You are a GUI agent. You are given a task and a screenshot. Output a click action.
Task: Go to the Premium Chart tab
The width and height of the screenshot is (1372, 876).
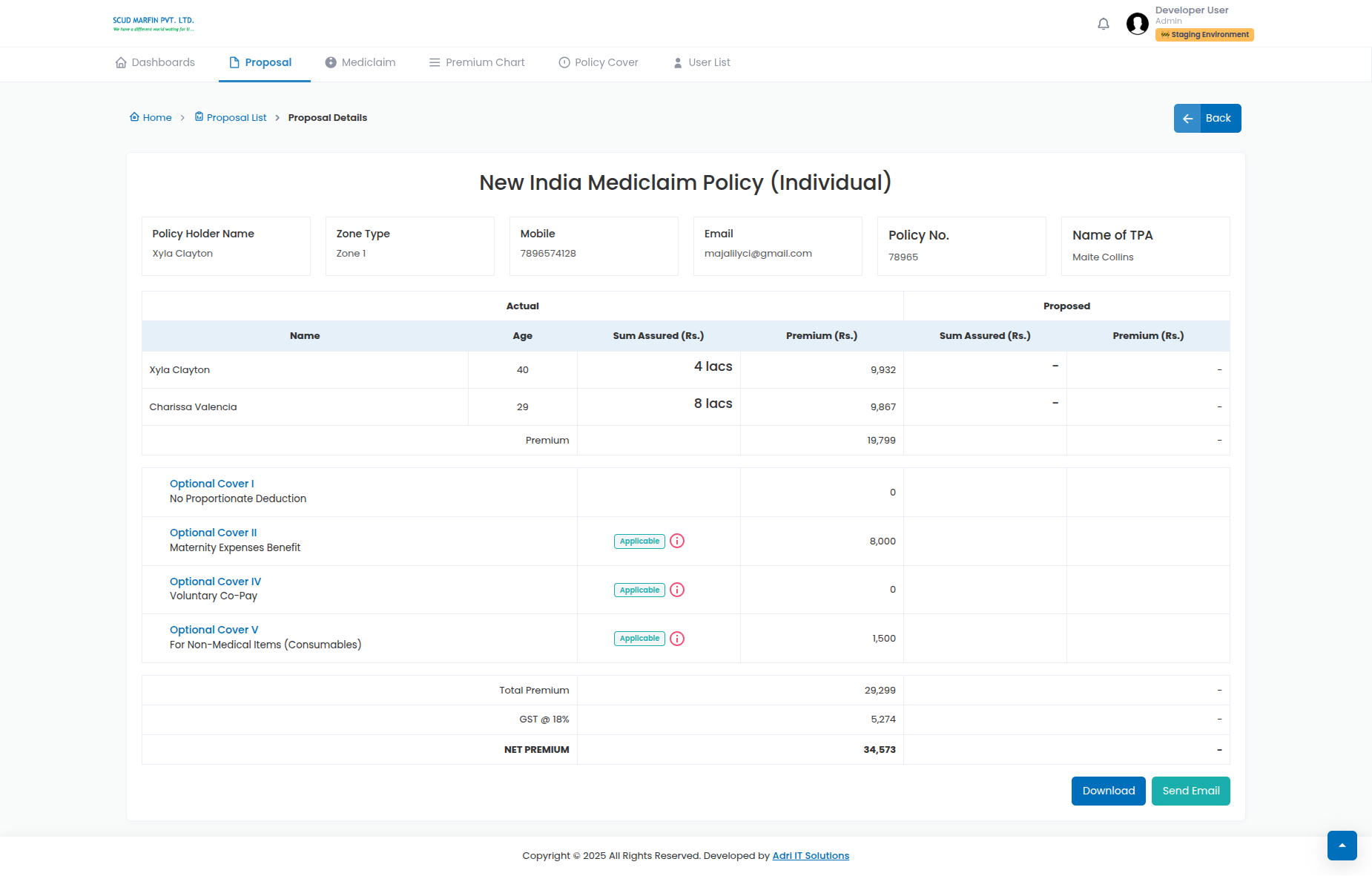click(x=477, y=62)
